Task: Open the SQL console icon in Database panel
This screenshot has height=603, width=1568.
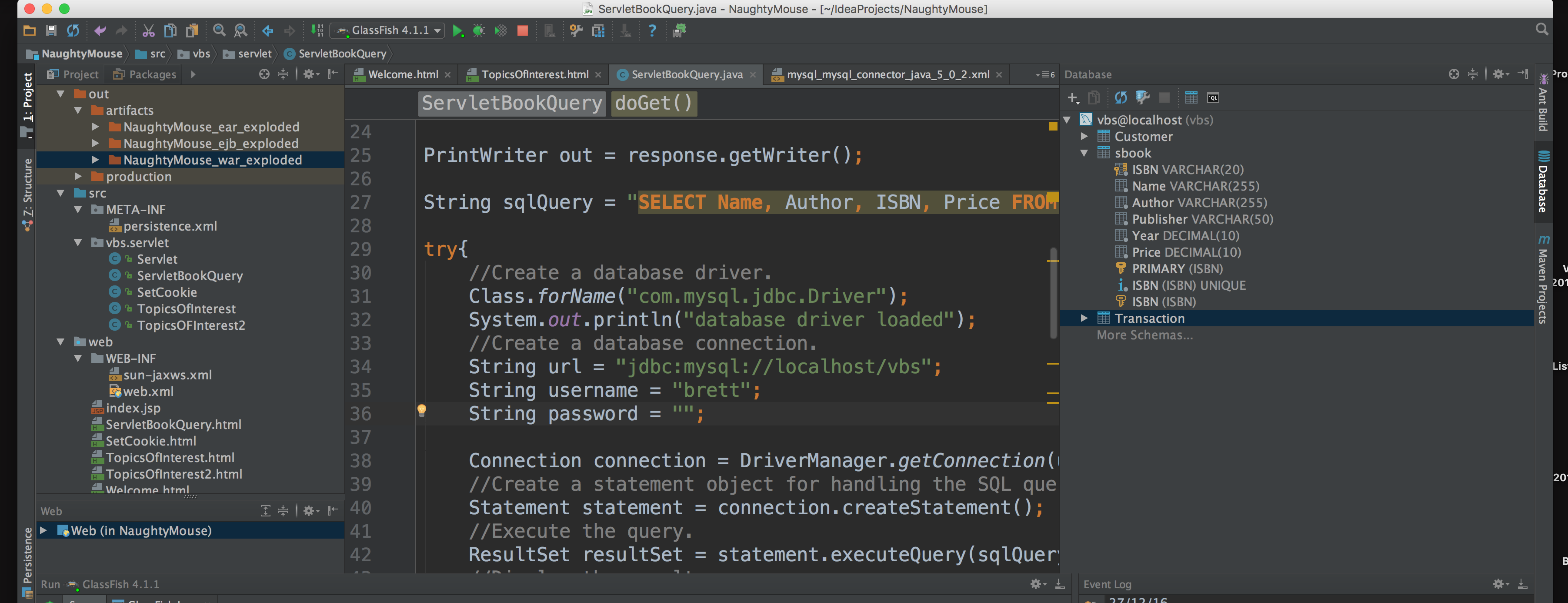Action: (x=1213, y=97)
